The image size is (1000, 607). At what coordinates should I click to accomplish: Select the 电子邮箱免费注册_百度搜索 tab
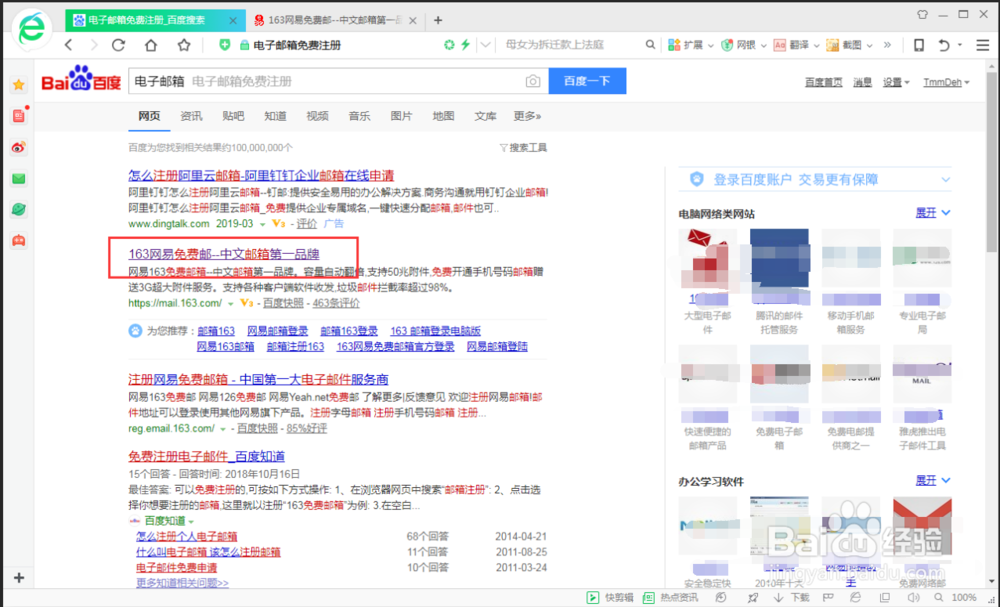pyautogui.click(x=154, y=20)
